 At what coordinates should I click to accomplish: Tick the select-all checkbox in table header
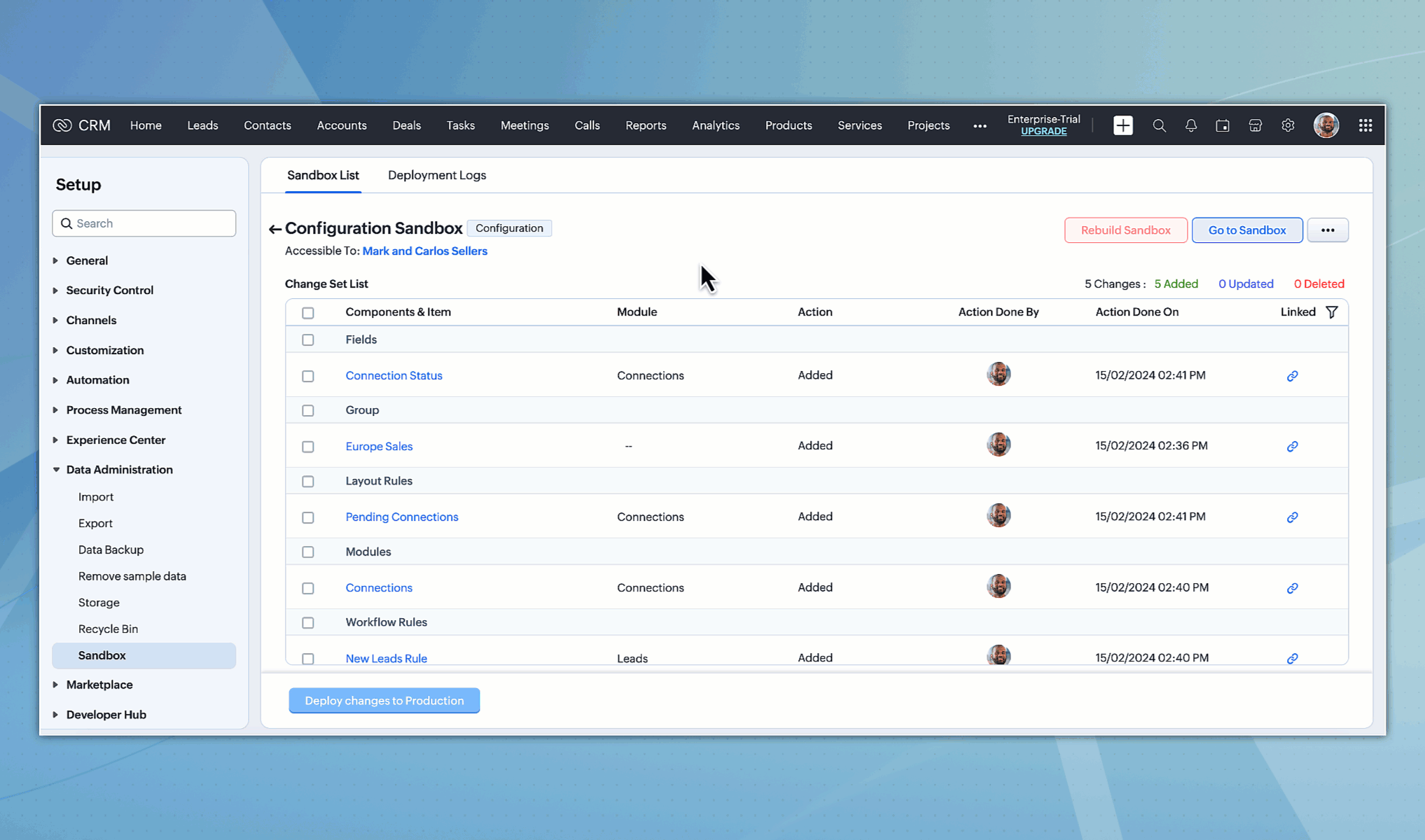click(x=307, y=313)
